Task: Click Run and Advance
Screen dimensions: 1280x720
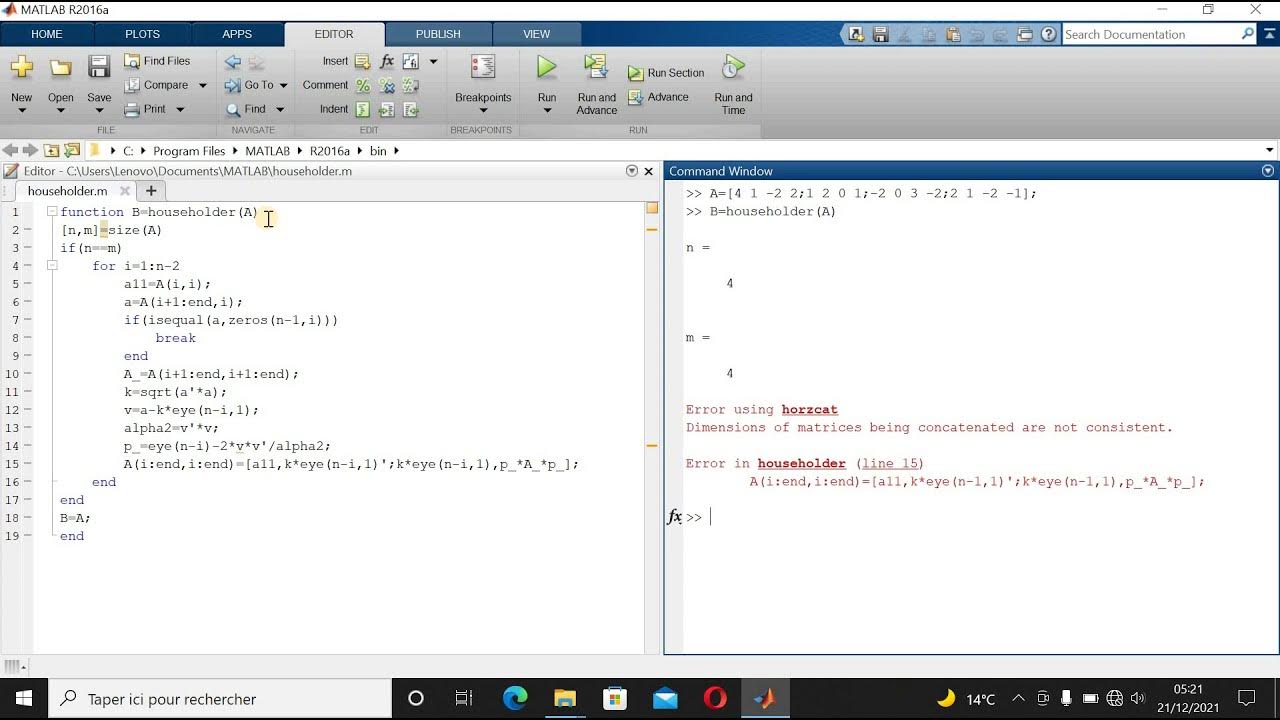Action: (596, 84)
